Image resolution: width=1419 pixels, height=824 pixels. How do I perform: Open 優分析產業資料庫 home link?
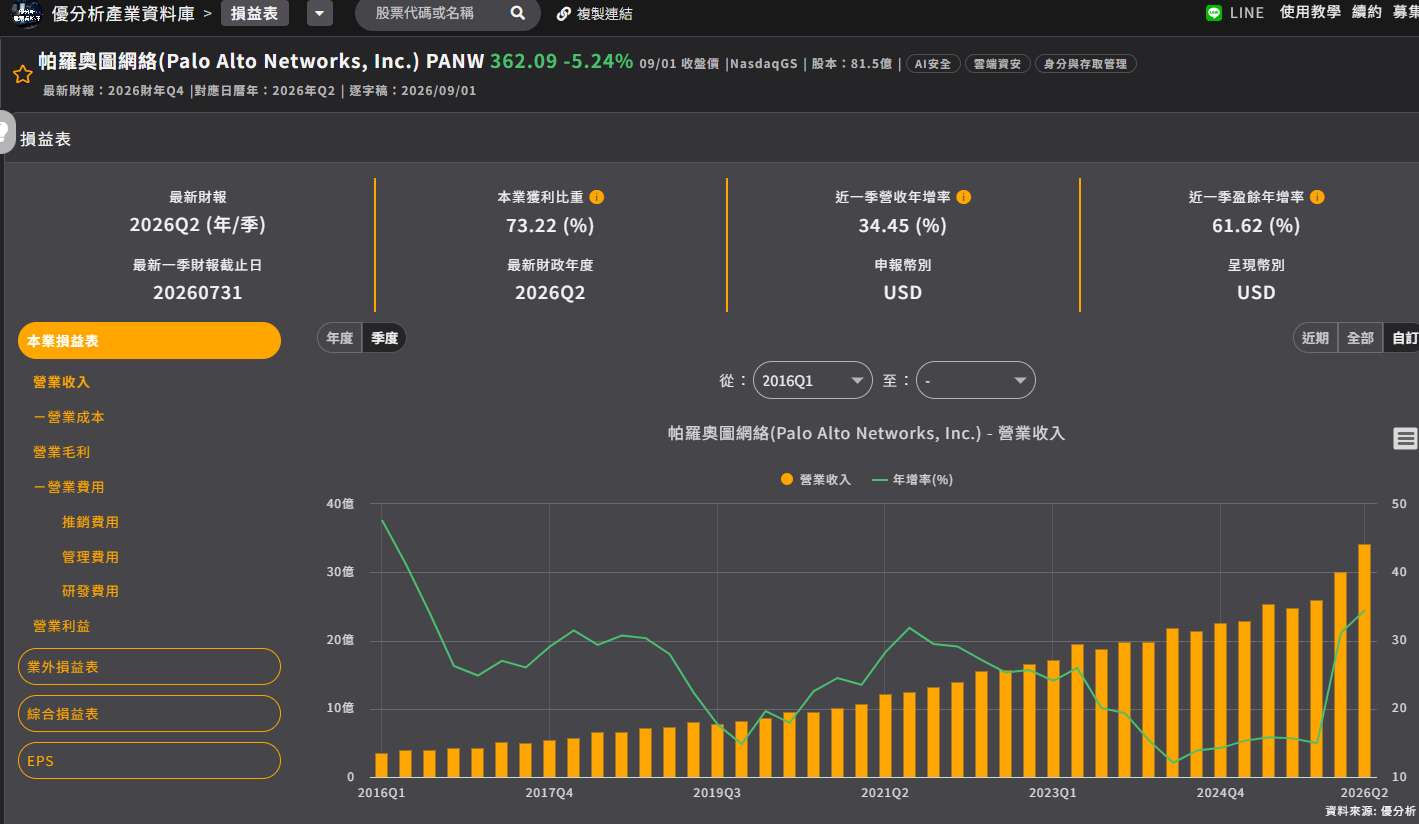click(123, 13)
